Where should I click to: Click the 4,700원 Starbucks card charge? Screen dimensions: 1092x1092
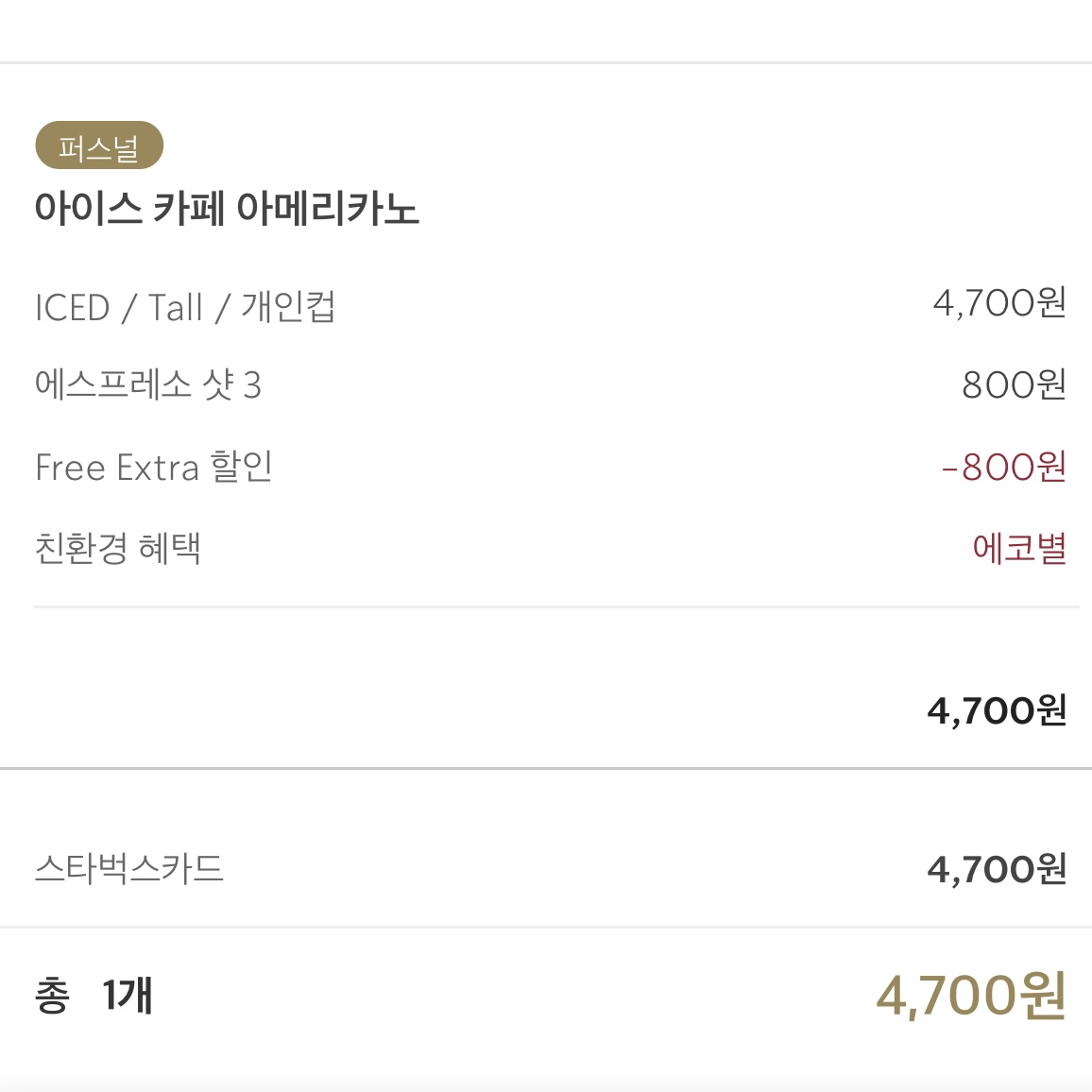(997, 868)
